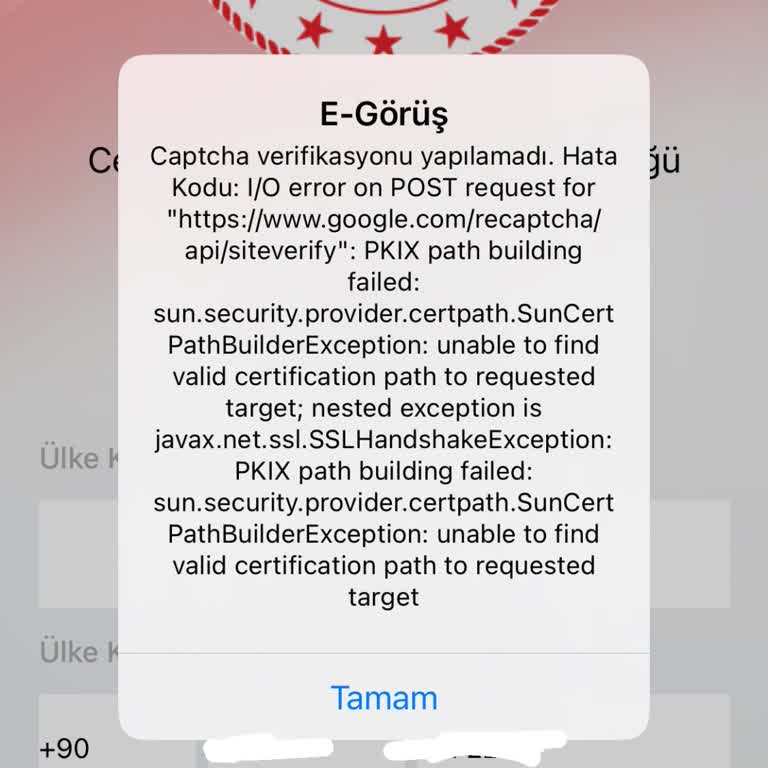Tap the first Ülke K label
768x768 pixels.
(79, 458)
